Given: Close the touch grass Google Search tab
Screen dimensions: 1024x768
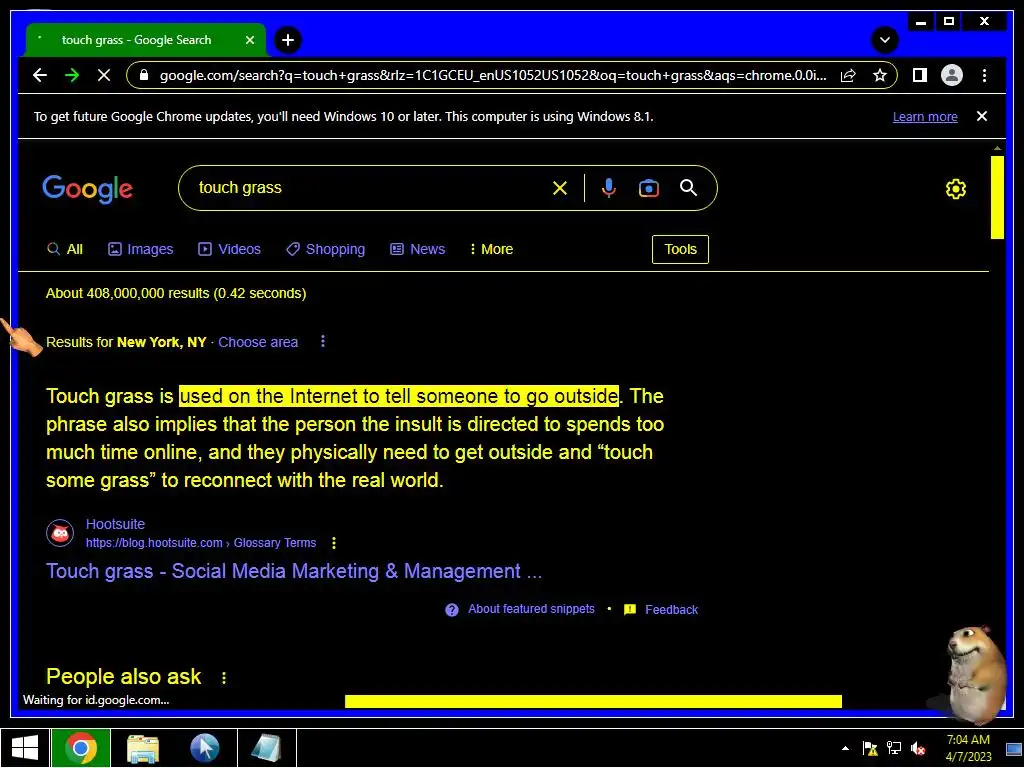Looking at the screenshot, I should [249, 40].
